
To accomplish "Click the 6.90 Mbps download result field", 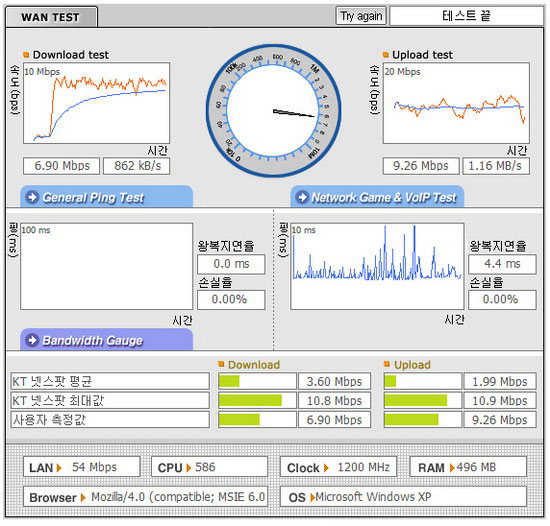I will 62,166.
